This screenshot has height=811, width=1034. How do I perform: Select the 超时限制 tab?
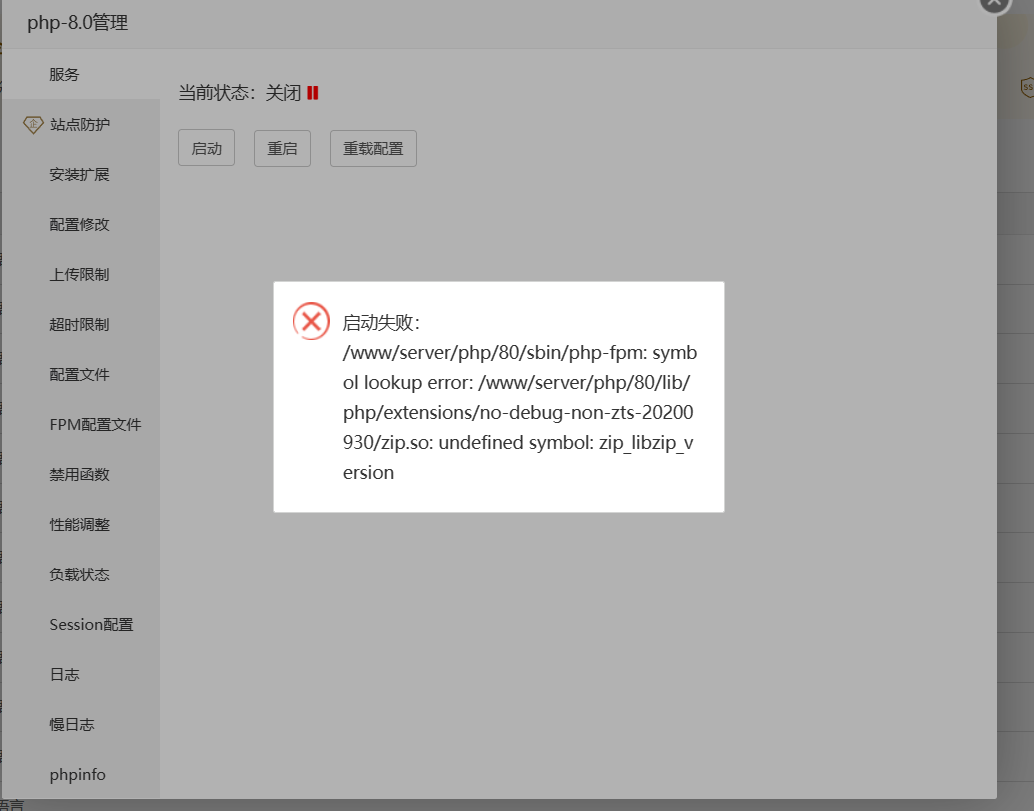80,324
